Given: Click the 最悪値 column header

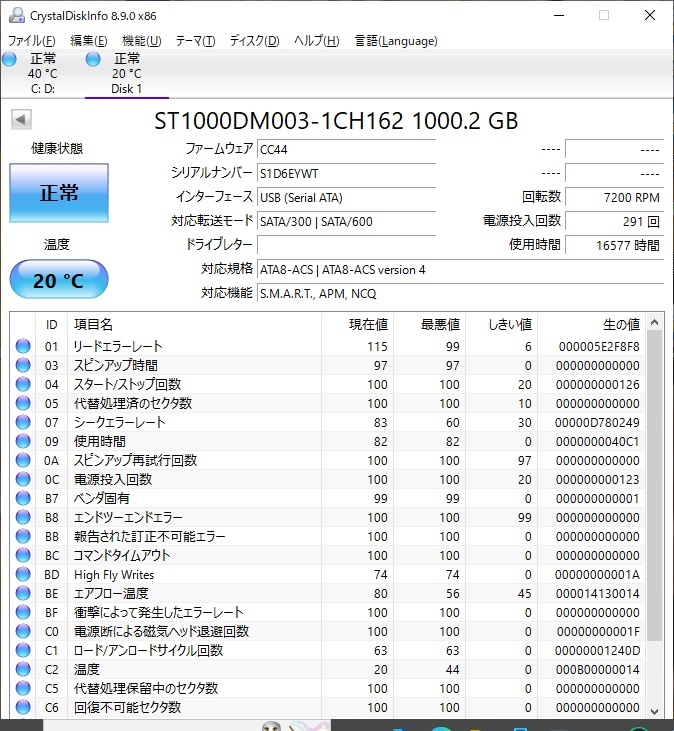Looking at the screenshot, I should click(429, 324).
